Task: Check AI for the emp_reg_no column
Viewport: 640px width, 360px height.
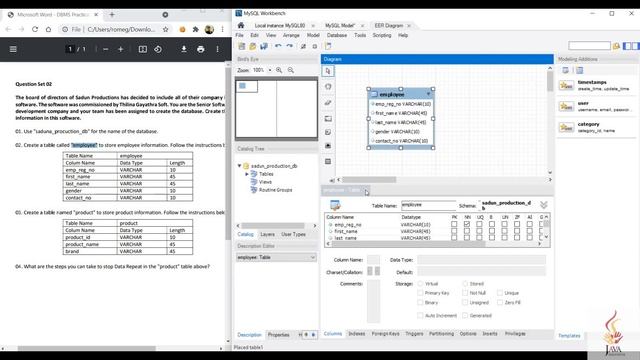Action: tap(529, 224)
